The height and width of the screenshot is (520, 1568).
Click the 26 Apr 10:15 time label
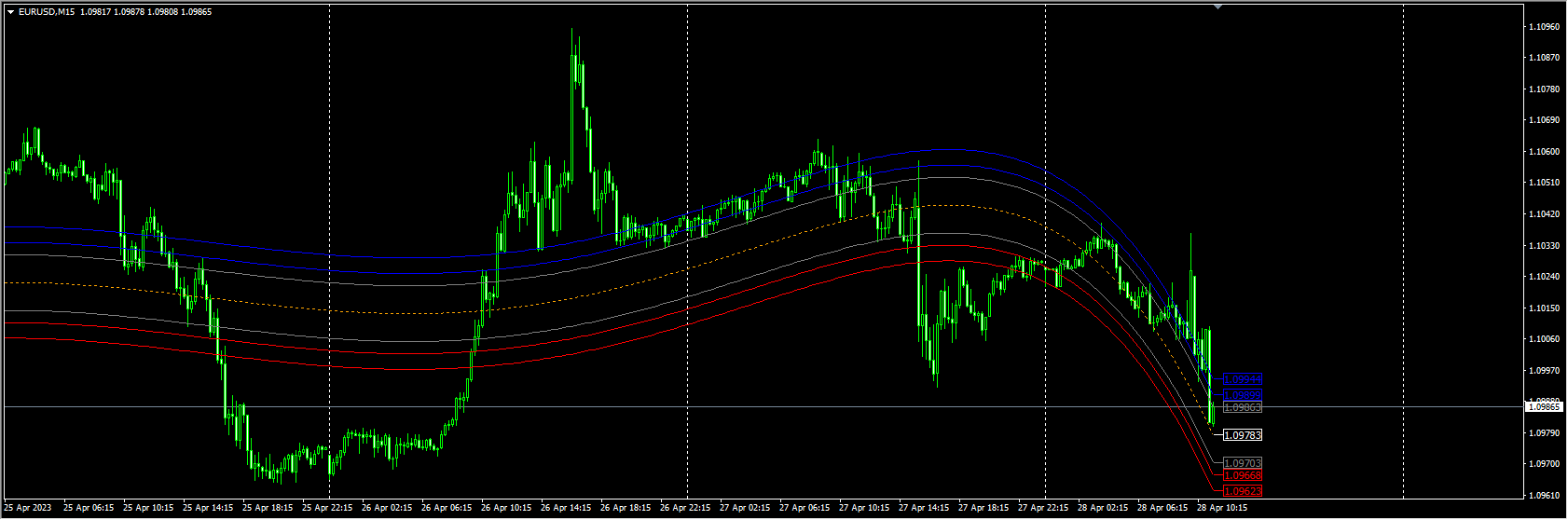[506, 508]
